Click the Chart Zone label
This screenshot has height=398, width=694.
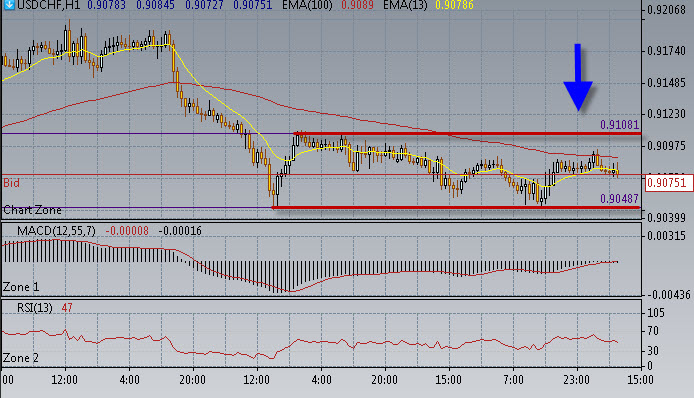pos(32,210)
